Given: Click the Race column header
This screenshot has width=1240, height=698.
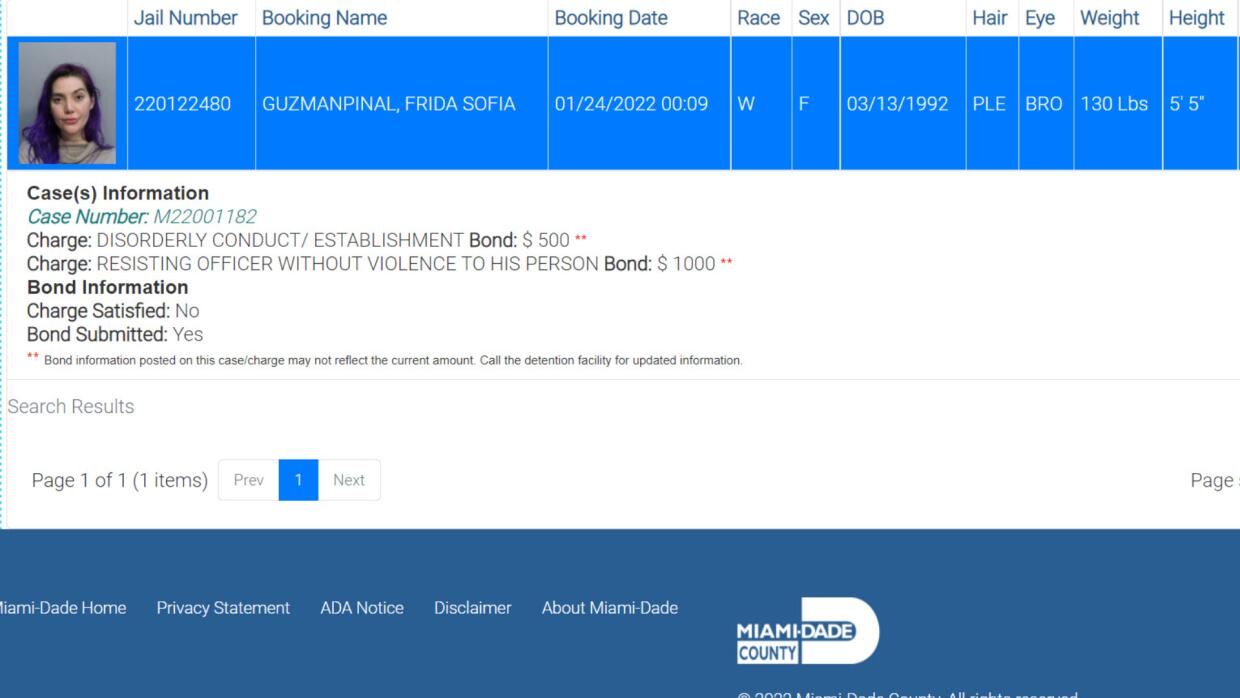Looking at the screenshot, I should point(758,18).
